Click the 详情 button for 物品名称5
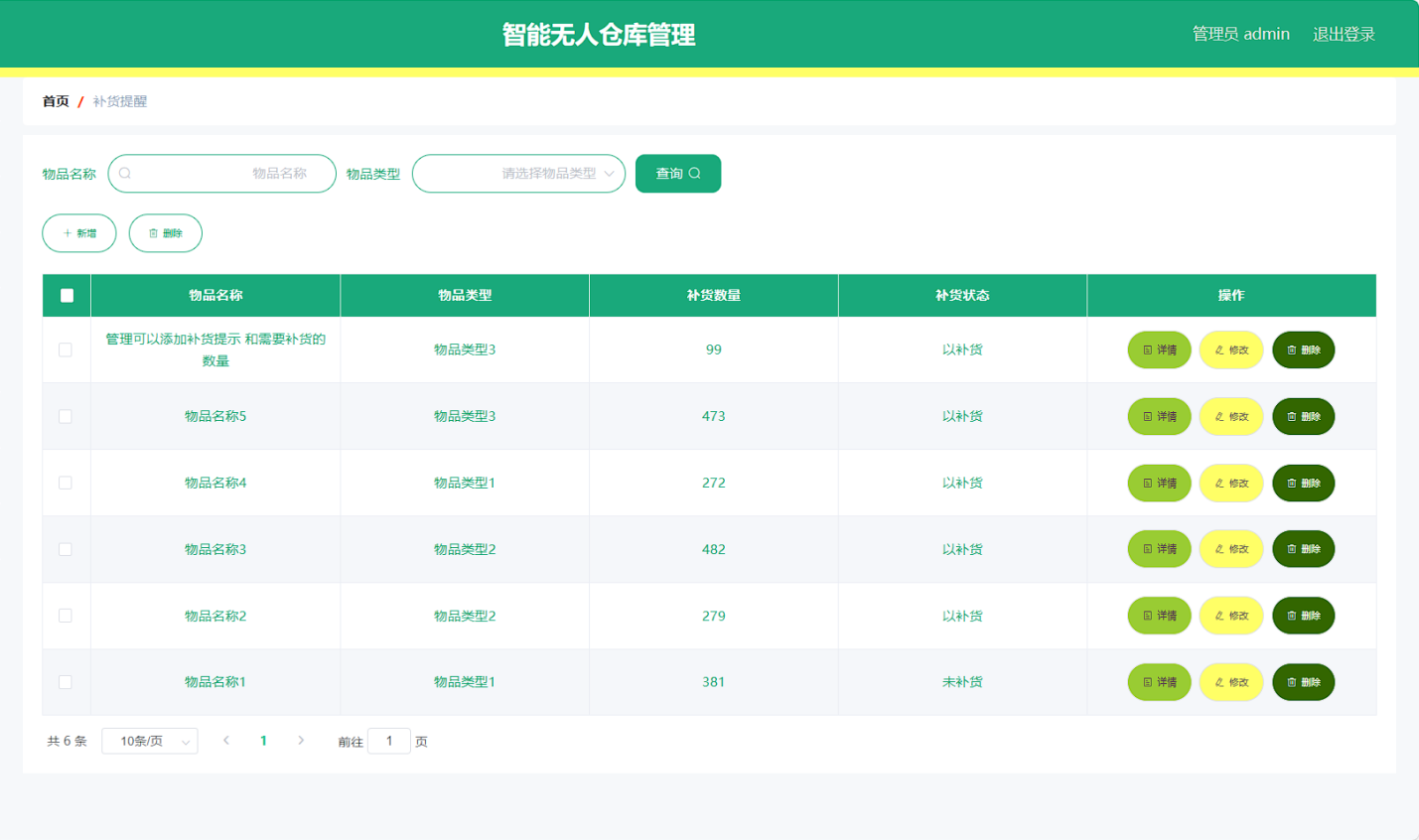 (x=1159, y=416)
